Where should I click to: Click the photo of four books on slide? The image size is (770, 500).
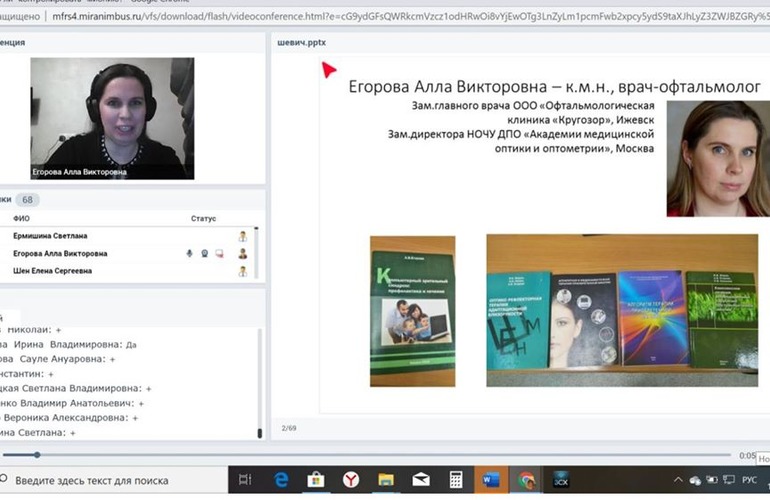tap(622, 310)
